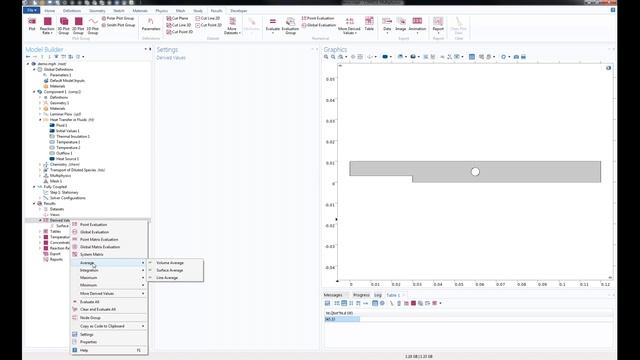Screen dimensions: 640x360
Task: Open the Animation export button
Action: point(417,25)
